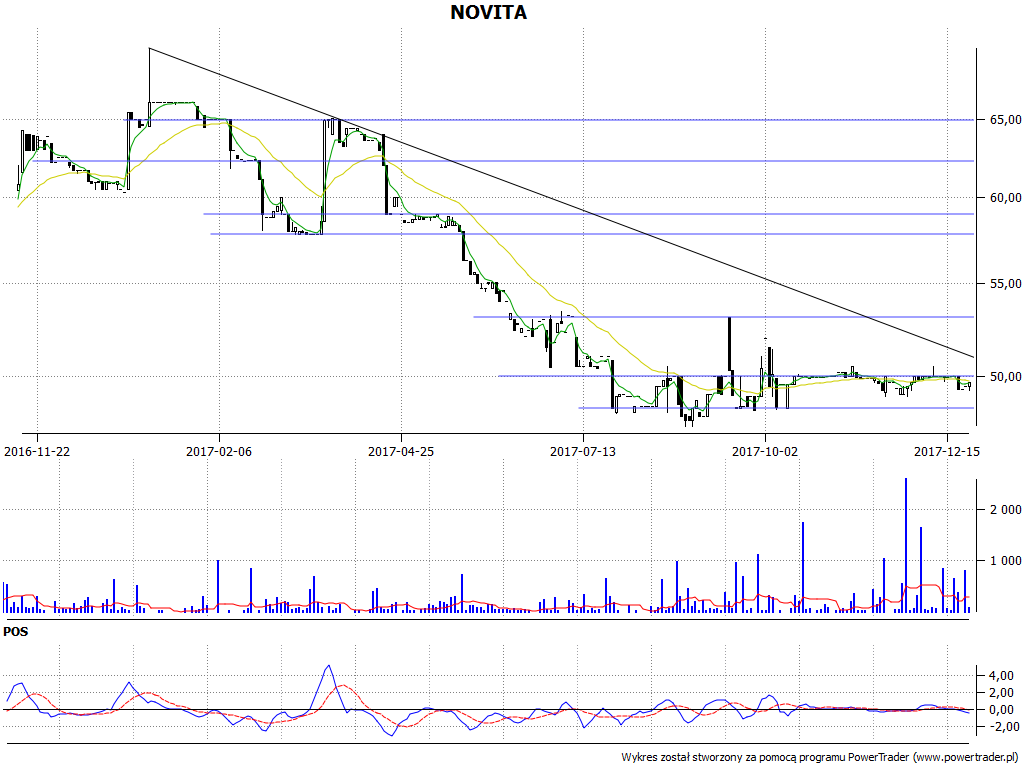Click the 65,00 price axis label
1024x768 pixels.
pos(1006,120)
